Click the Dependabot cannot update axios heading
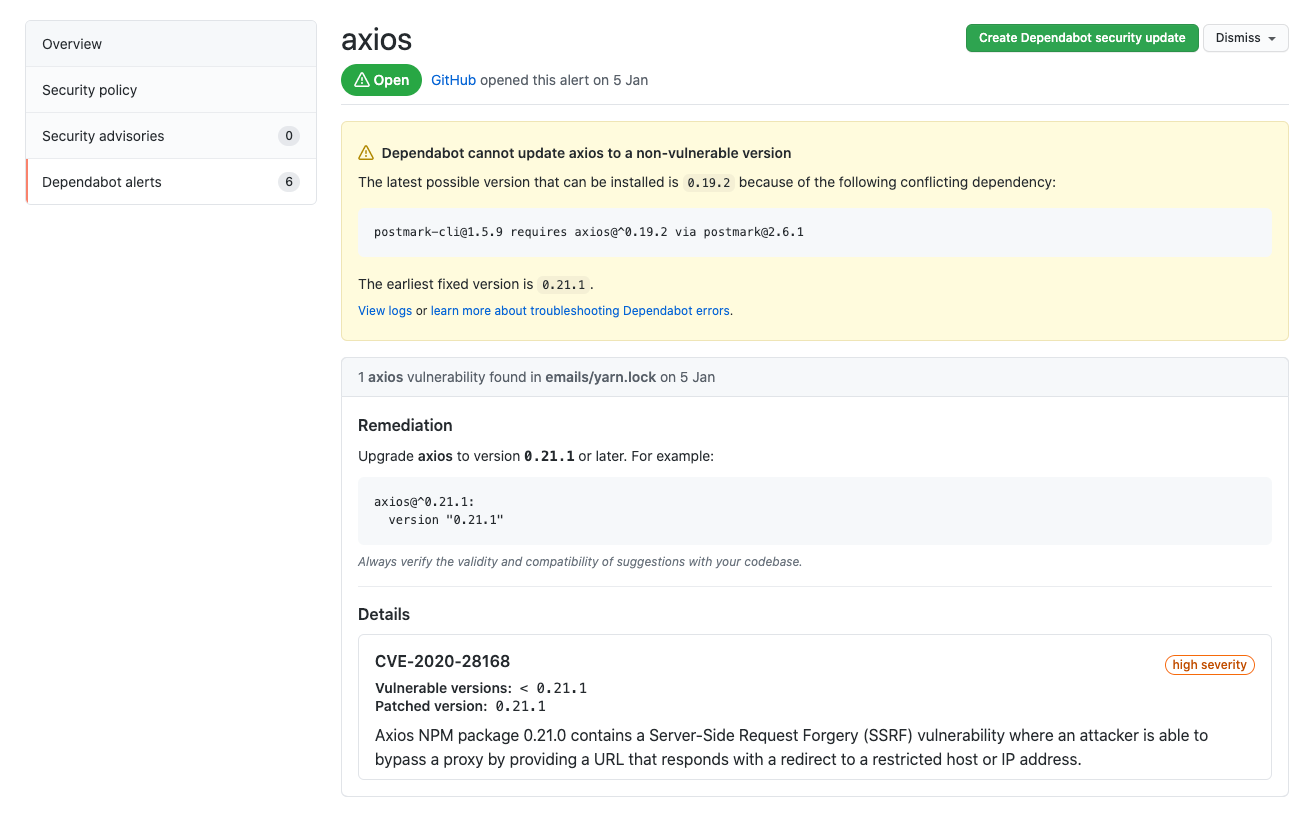1309x818 pixels. [x=587, y=153]
